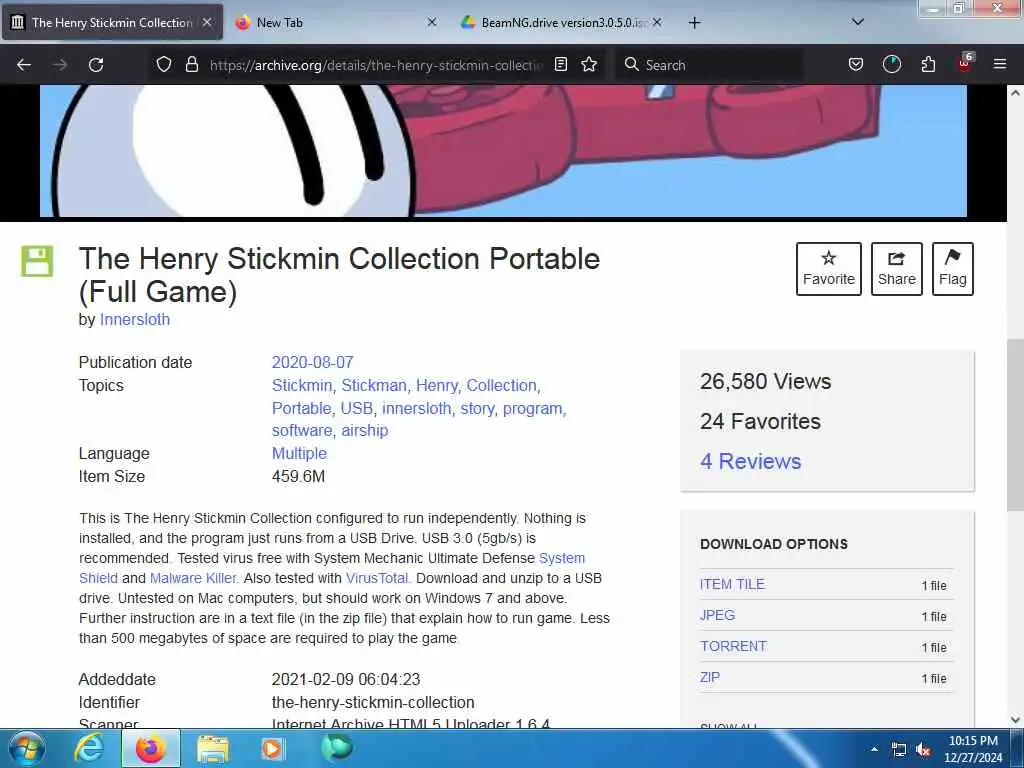Open the taskbar clock showing 10:15 PM
The image size is (1024, 768).
973,749
